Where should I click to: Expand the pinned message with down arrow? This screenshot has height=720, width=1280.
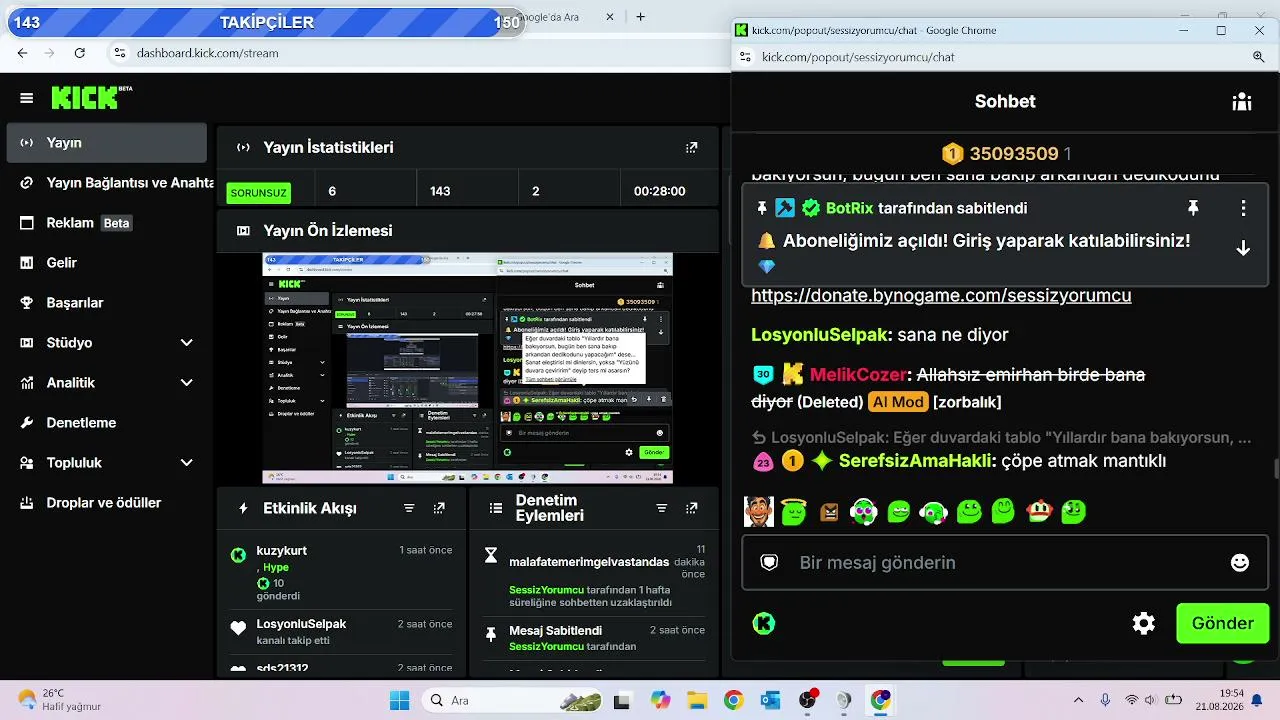[x=1243, y=248]
